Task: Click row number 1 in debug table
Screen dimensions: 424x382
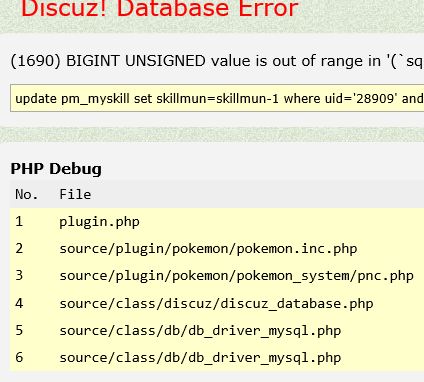Action: (x=19, y=222)
